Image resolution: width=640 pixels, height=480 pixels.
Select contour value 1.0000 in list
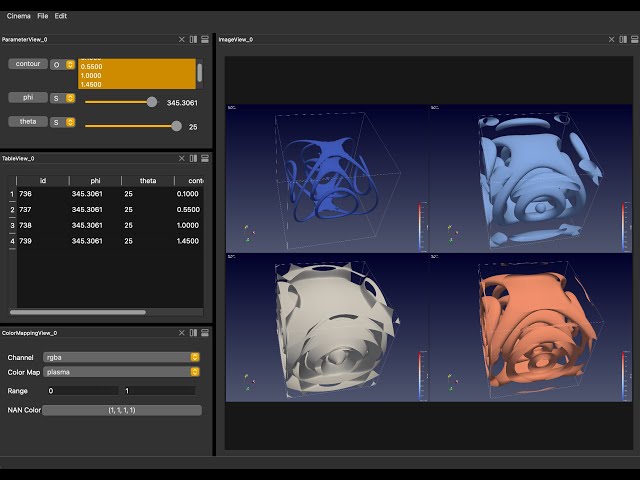coord(137,76)
